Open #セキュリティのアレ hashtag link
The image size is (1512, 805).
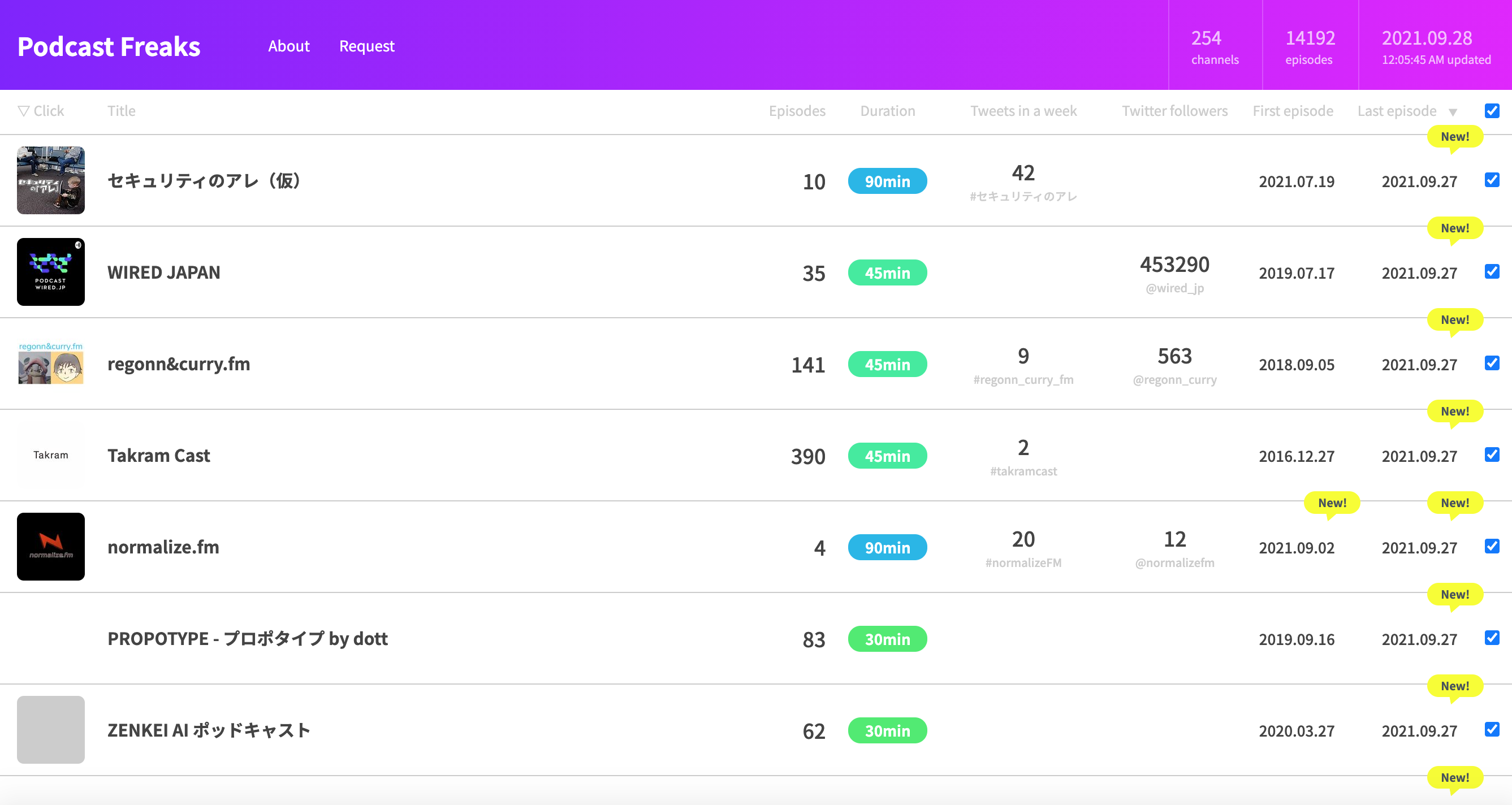tap(1023, 197)
